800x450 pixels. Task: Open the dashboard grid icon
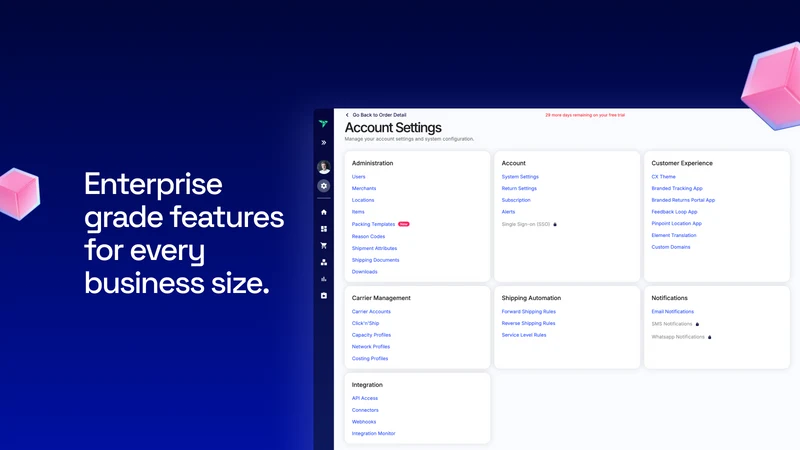pos(323,229)
